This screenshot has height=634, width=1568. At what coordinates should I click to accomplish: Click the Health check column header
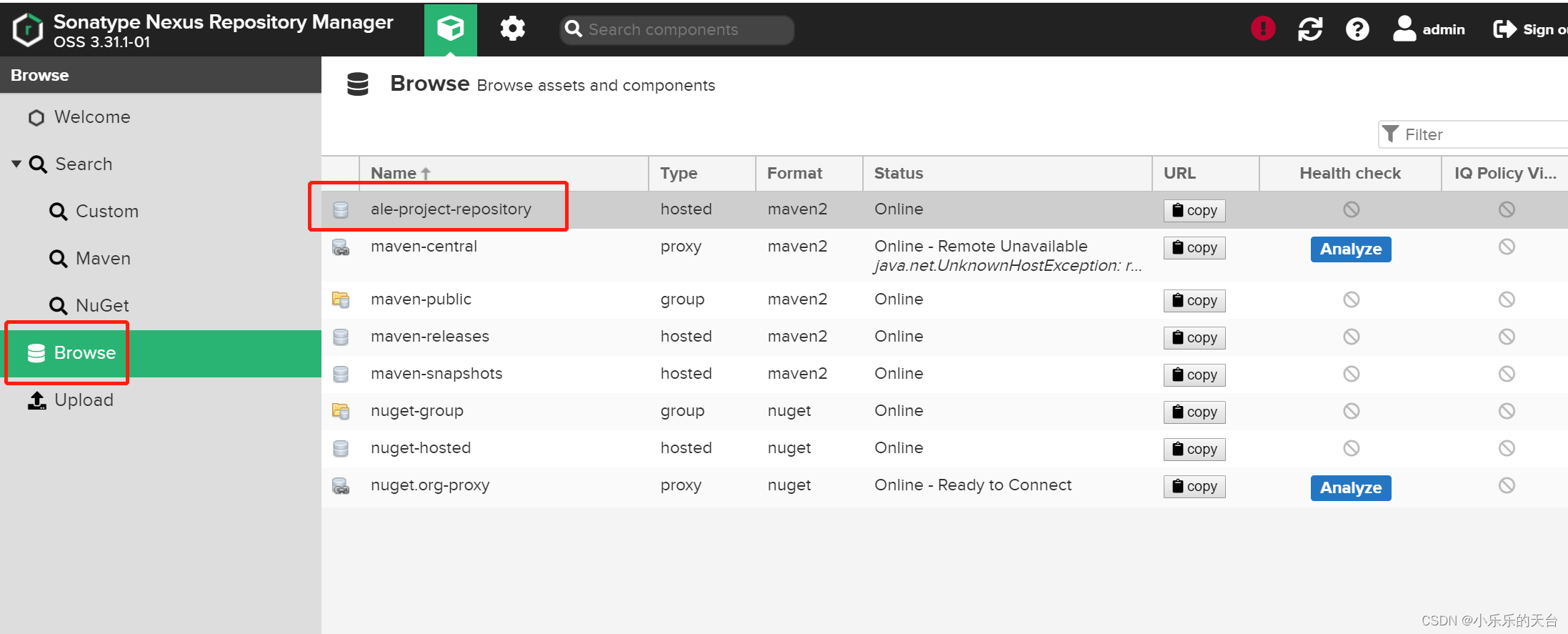coord(1350,173)
